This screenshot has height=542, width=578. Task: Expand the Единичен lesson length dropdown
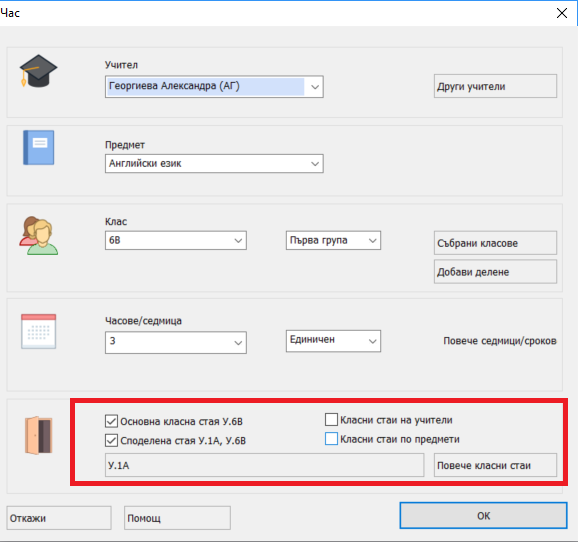pos(333,341)
